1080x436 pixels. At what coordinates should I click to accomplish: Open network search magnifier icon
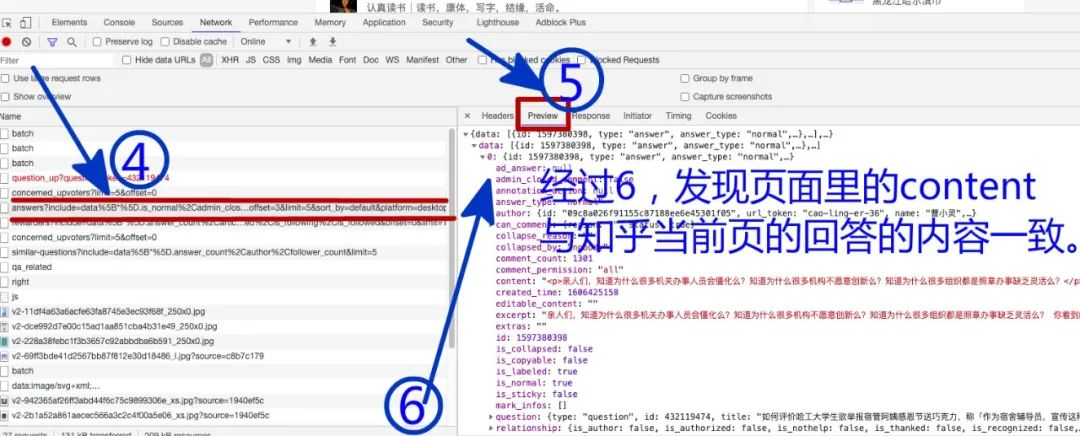click(x=72, y=42)
